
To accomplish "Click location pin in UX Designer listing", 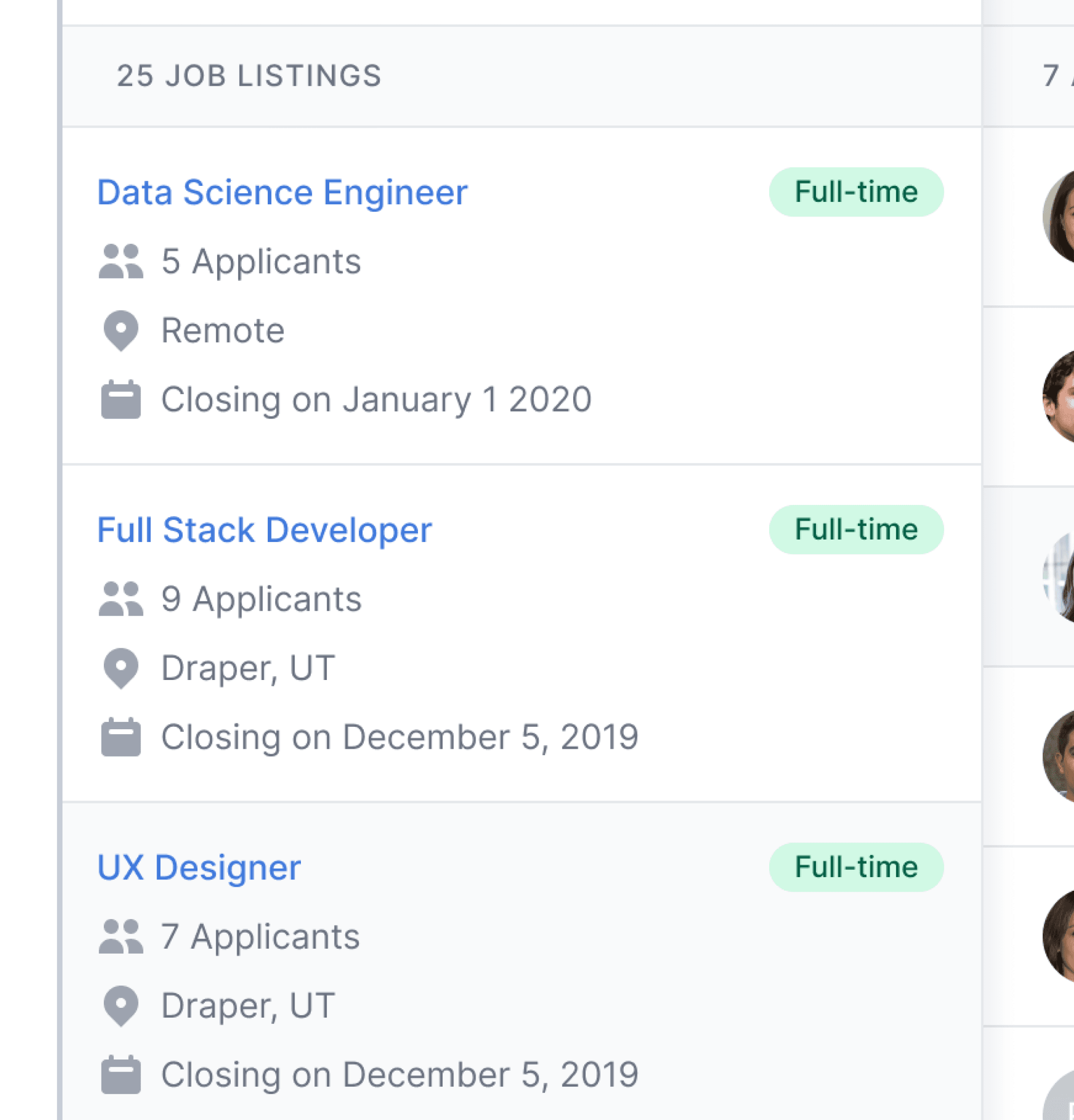I will 120,1006.
